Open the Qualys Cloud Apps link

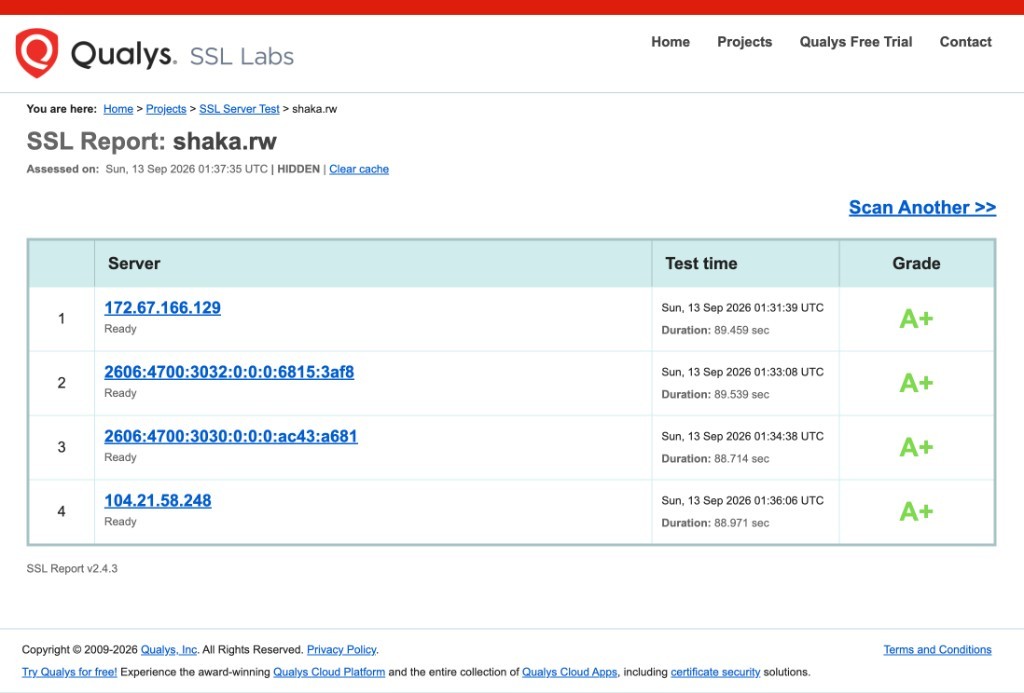[x=569, y=672]
